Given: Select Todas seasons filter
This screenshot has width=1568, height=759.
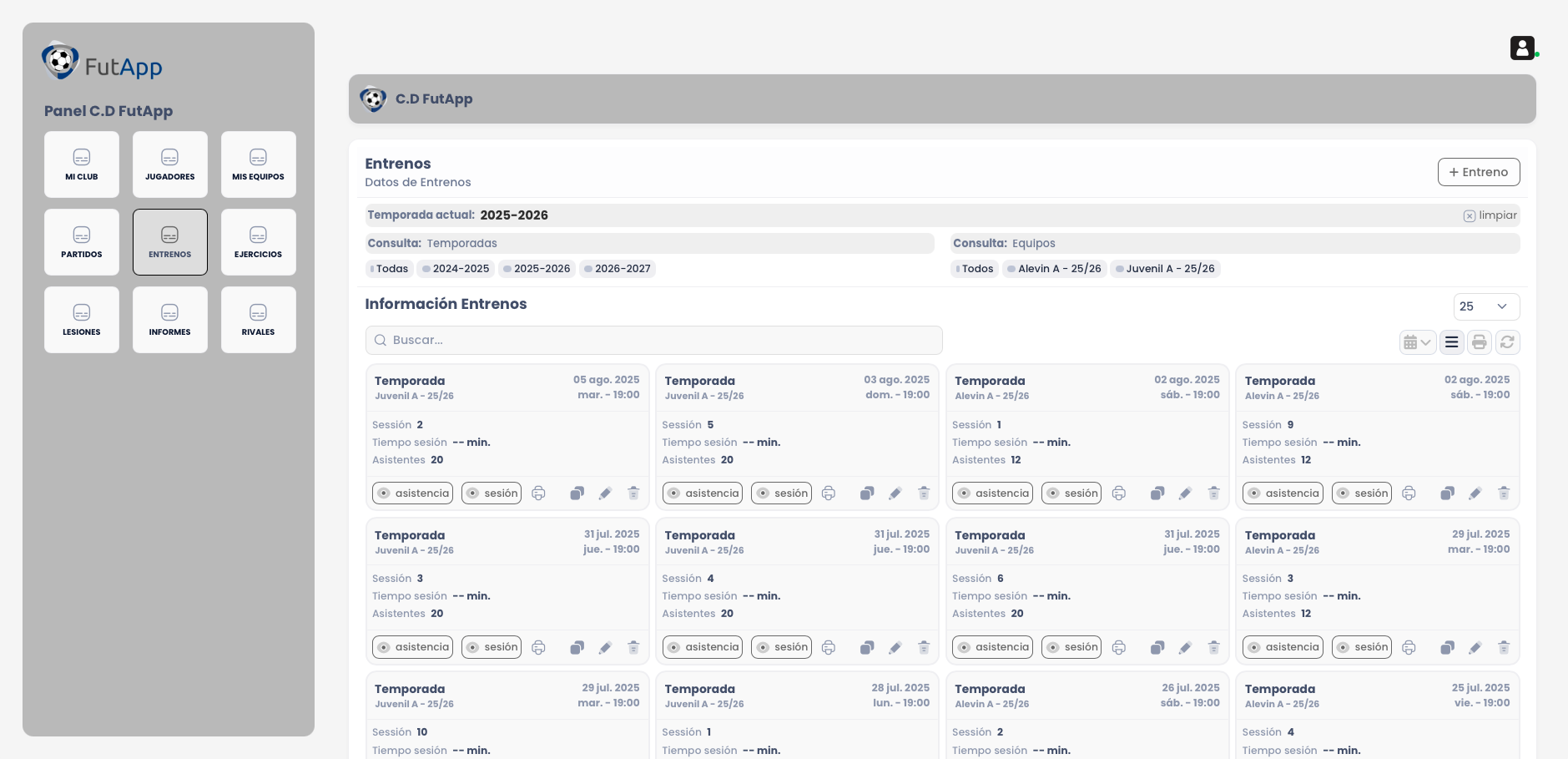Looking at the screenshot, I should point(390,269).
